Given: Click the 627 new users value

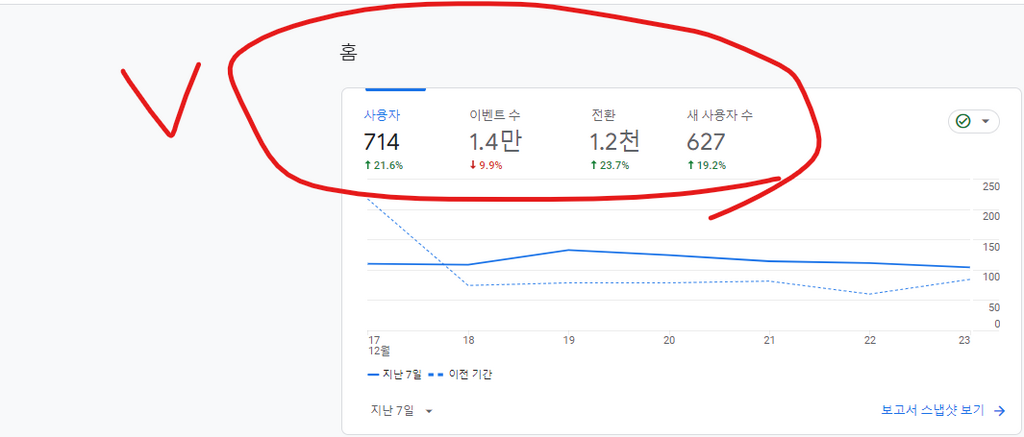Looking at the screenshot, I should click(706, 142).
